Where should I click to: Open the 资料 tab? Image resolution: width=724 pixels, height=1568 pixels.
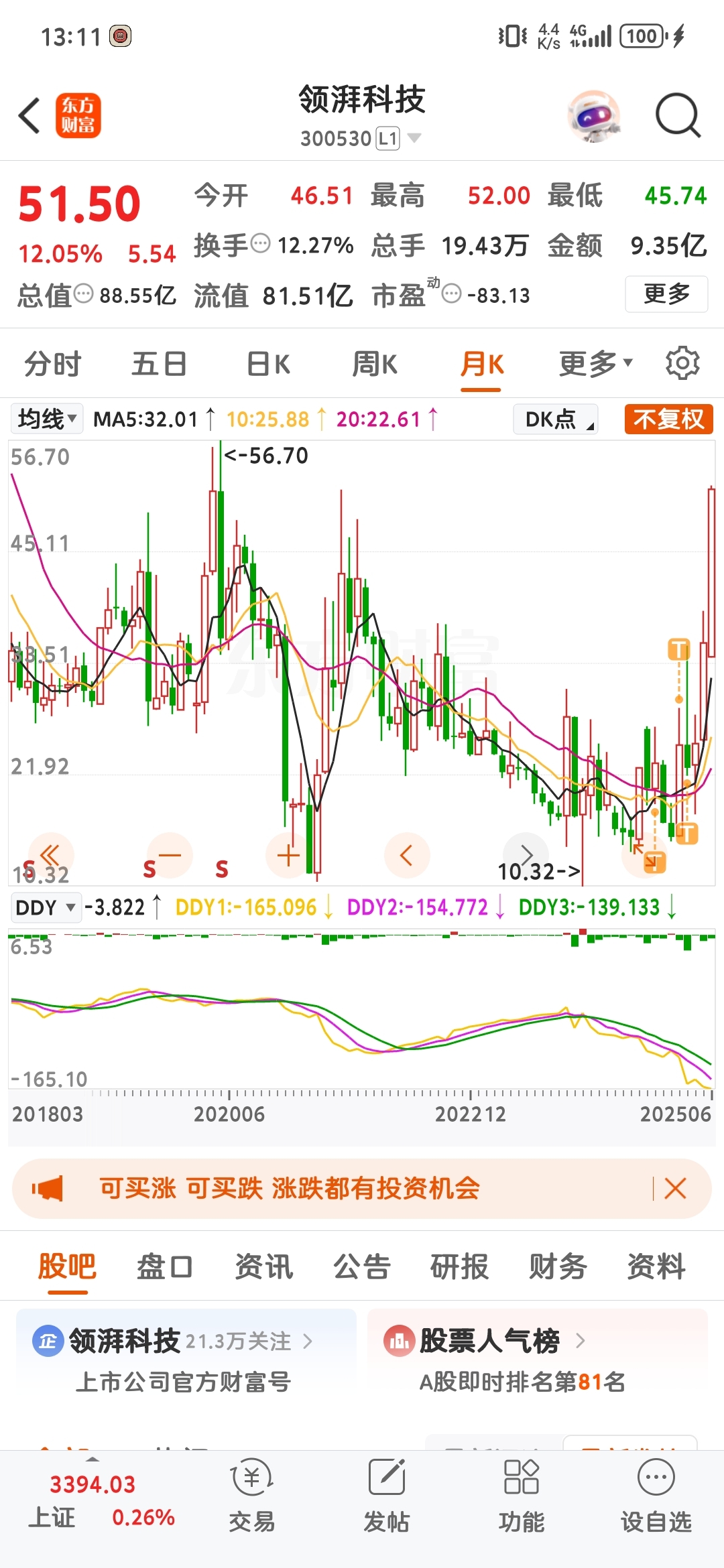tap(656, 1266)
